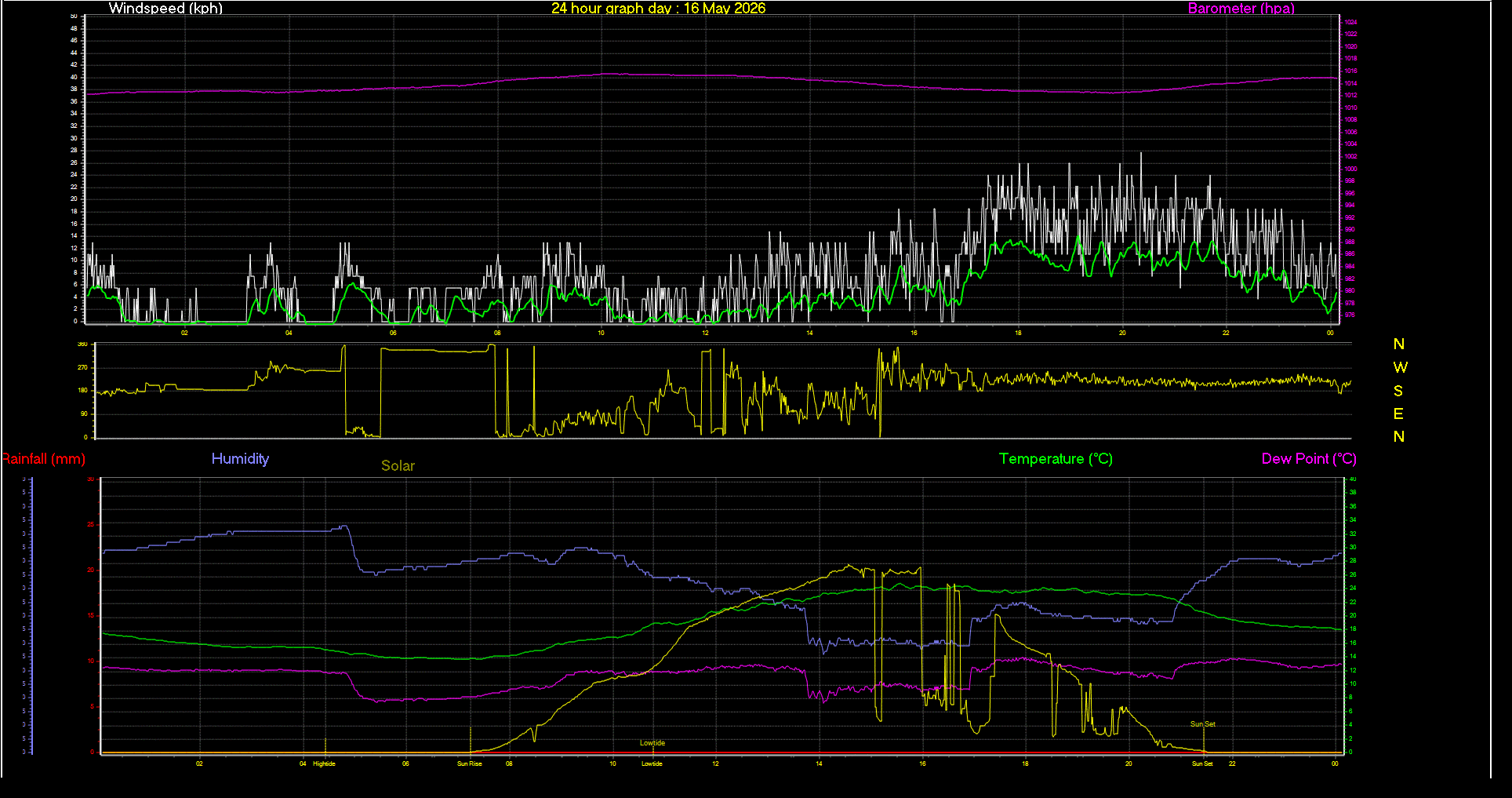Select the '24 hour graph day : 16 May 2026' heading

[659, 9]
